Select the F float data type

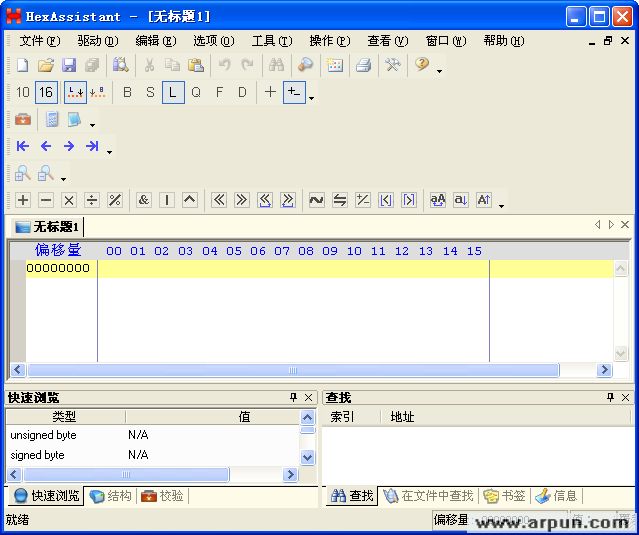coord(219,92)
